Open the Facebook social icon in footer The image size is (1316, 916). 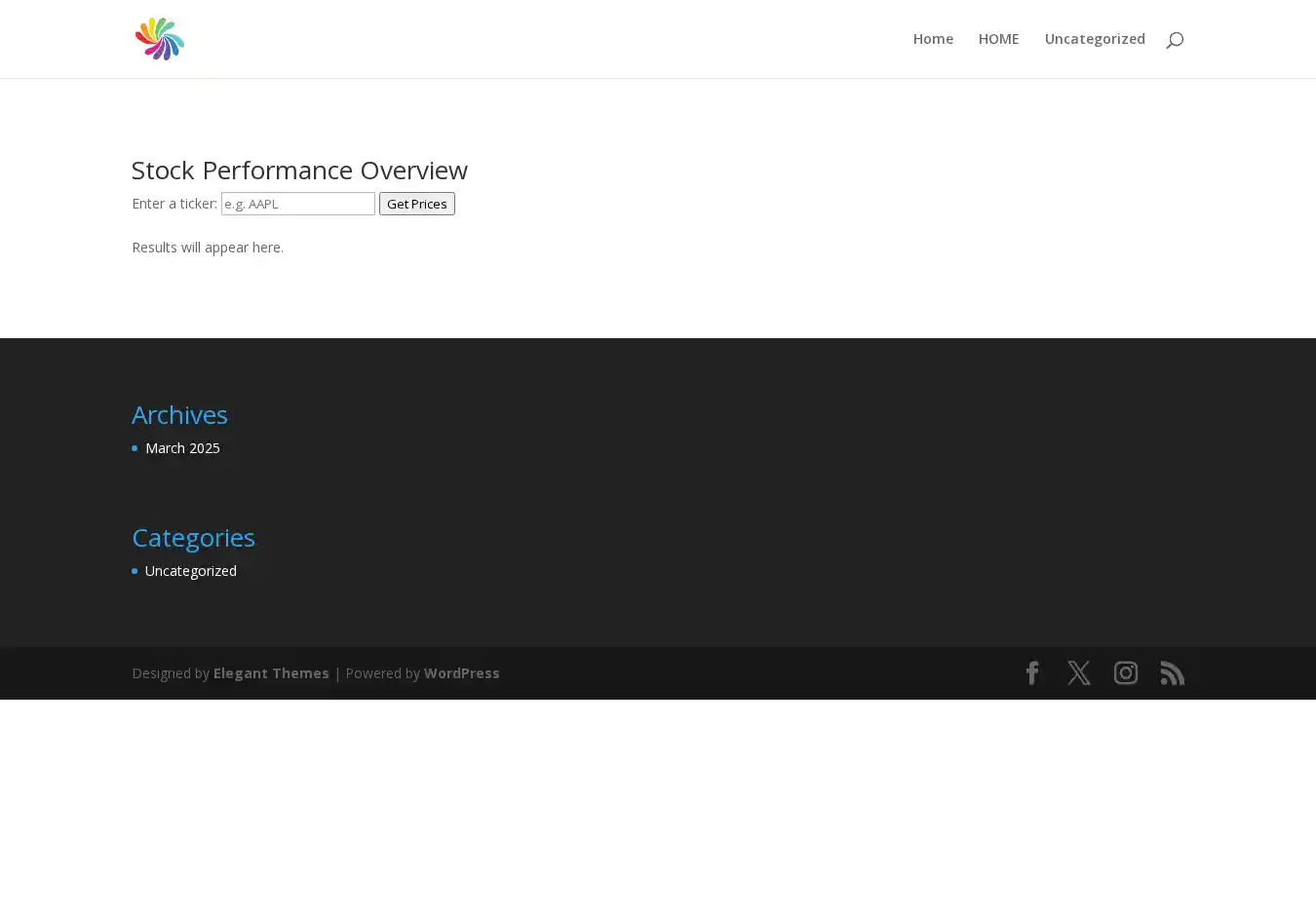point(1031,673)
